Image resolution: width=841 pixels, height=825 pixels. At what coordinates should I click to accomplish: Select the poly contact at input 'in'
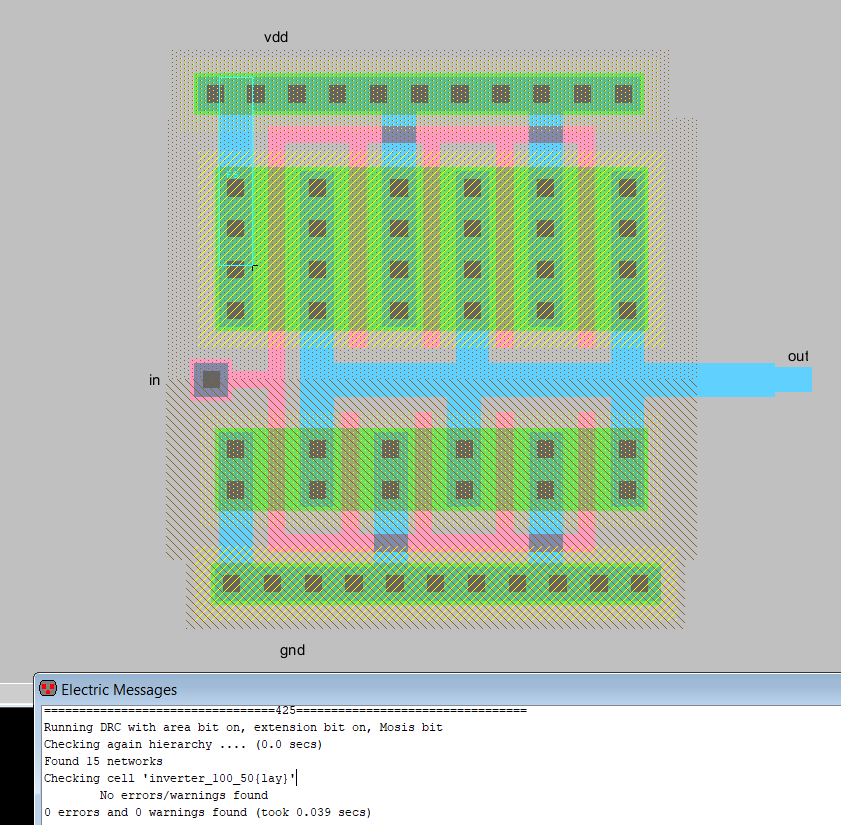(211, 379)
